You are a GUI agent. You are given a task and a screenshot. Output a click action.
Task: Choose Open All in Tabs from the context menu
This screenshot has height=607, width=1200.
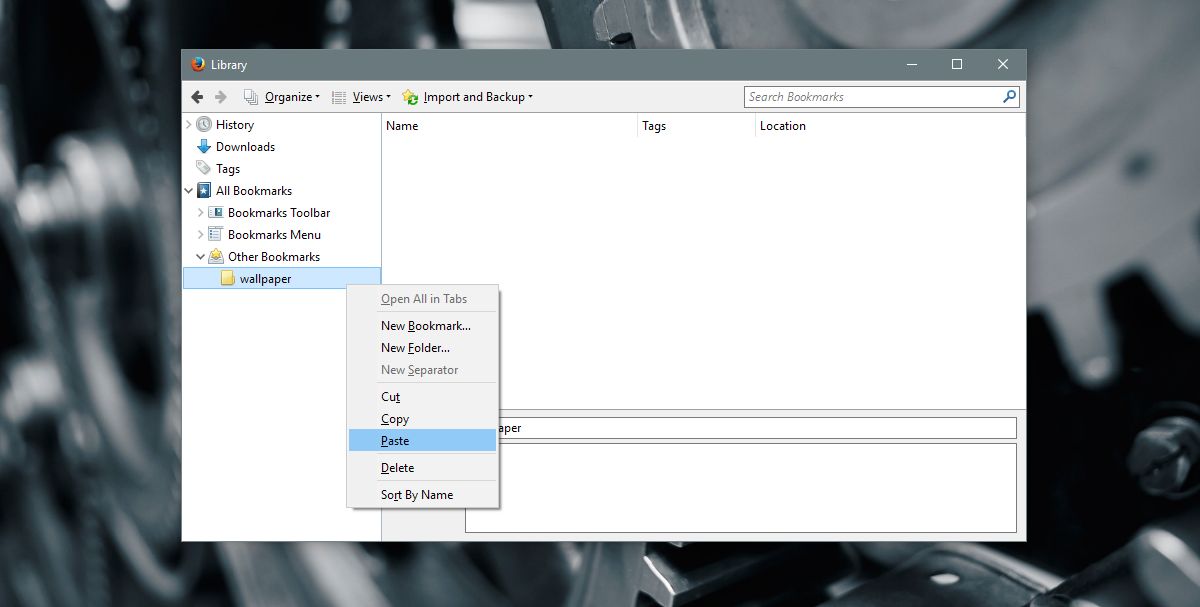coord(423,299)
